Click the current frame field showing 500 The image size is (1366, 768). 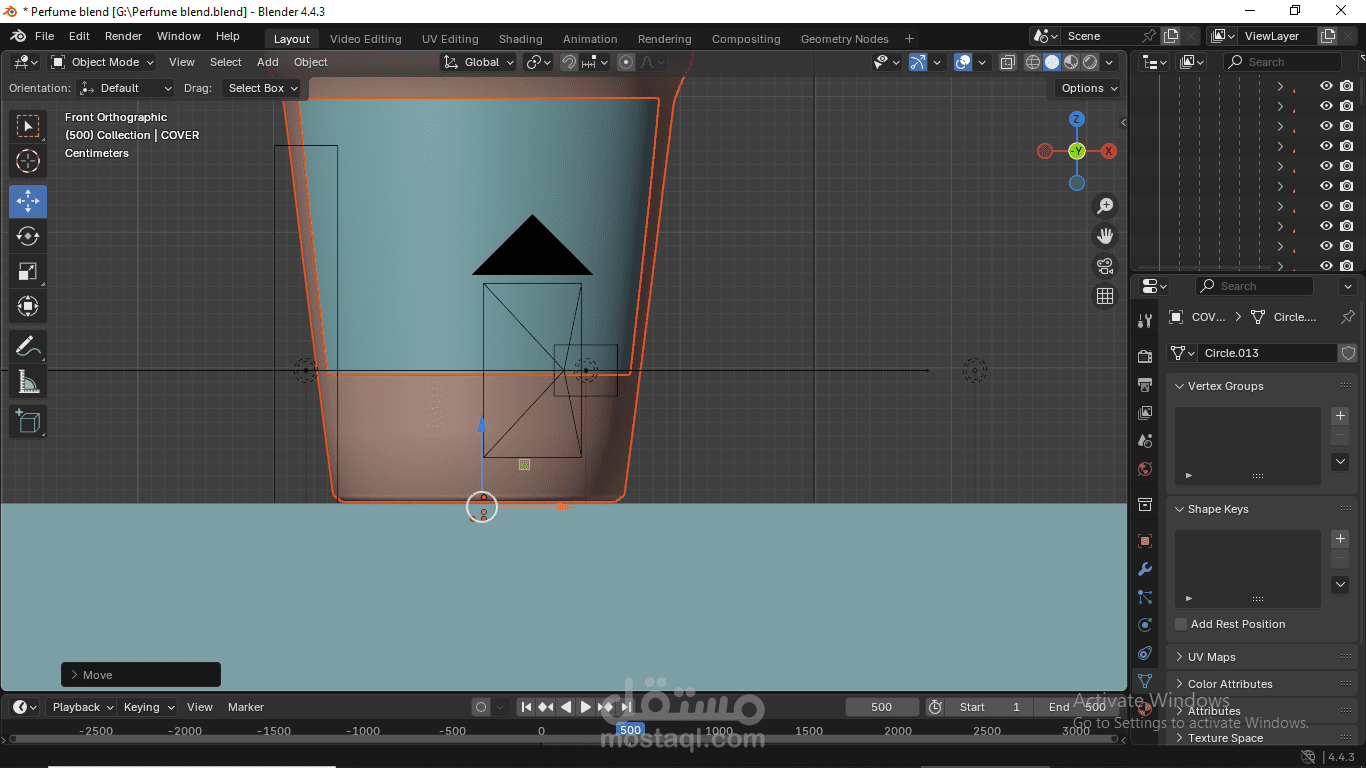881,707
